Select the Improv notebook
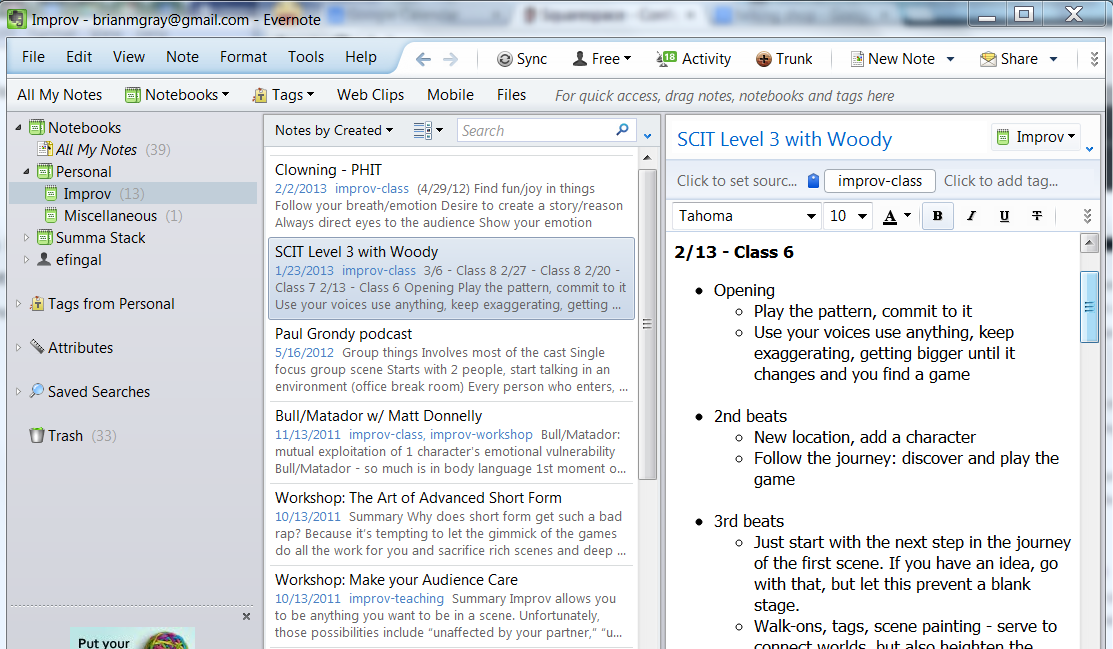This screenshot has width=1113, height=649. [133, 194]
